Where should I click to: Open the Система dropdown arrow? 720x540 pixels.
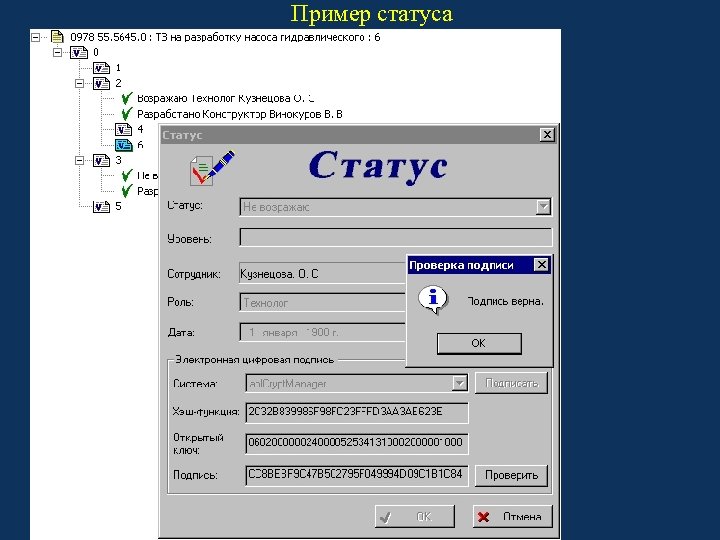[x=459, y=383]
